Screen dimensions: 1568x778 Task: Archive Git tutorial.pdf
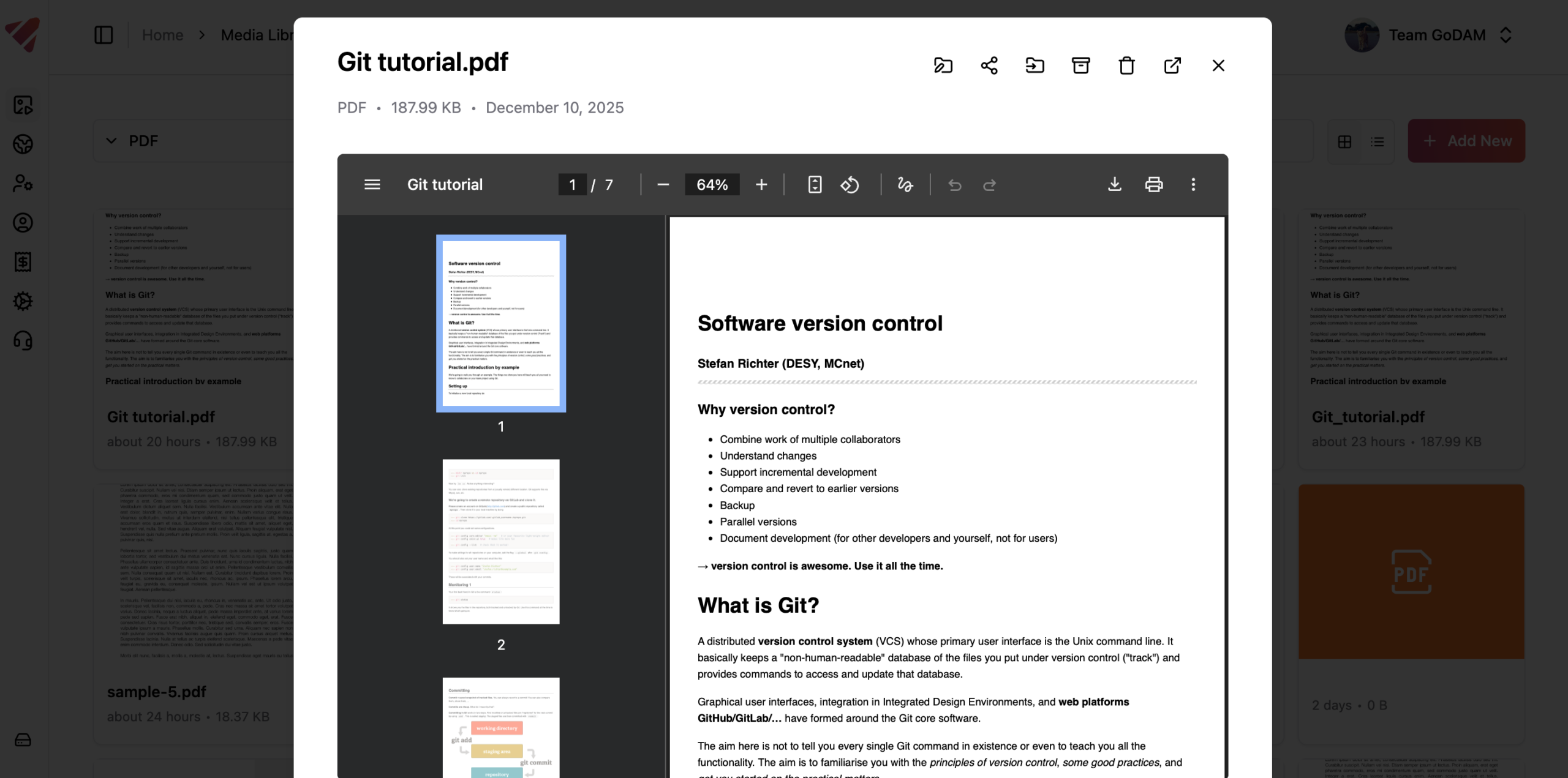(x=1080, y=65)
